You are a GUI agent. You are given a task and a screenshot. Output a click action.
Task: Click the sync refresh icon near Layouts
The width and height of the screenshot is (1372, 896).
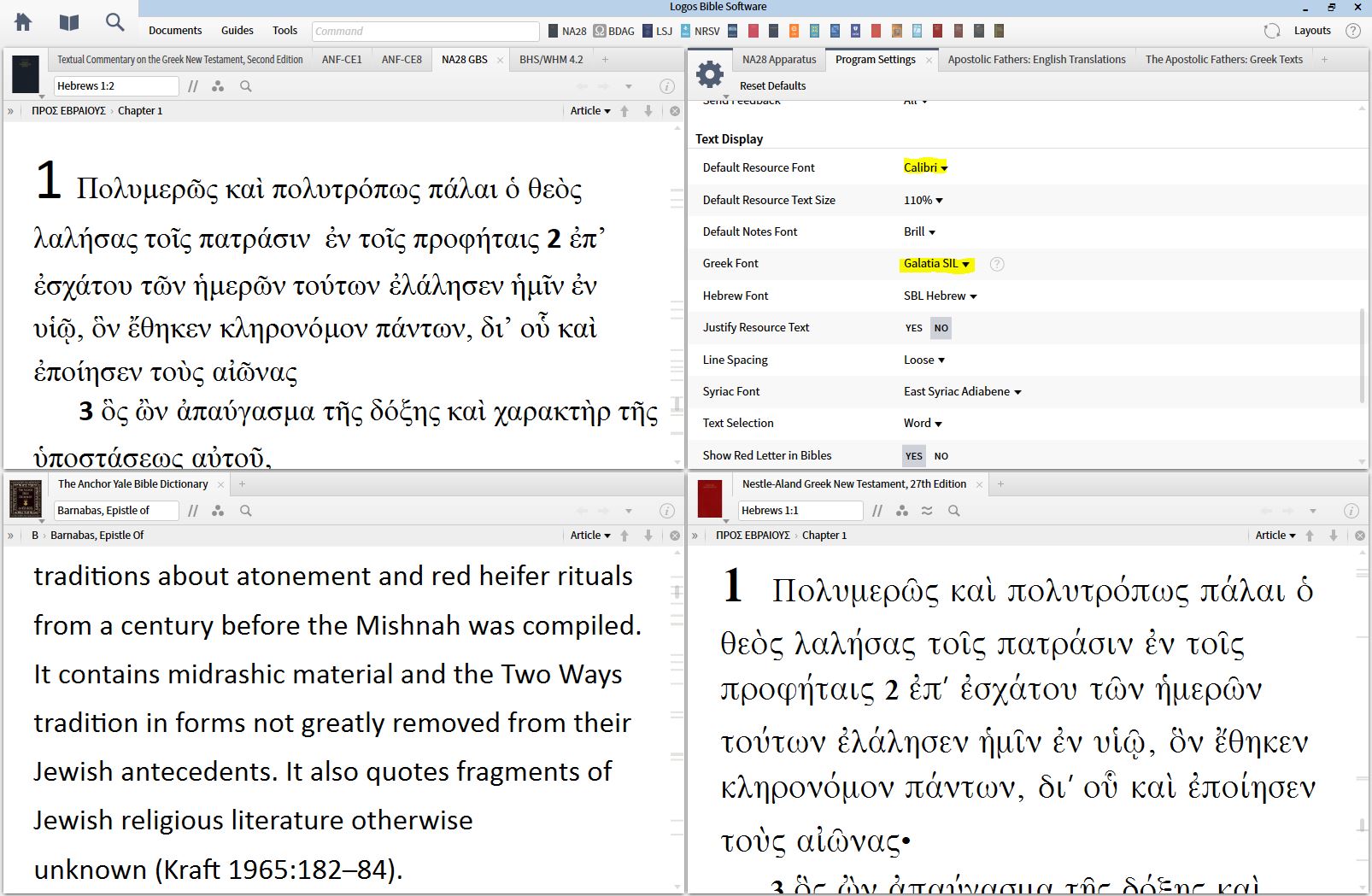[1272, 31]
